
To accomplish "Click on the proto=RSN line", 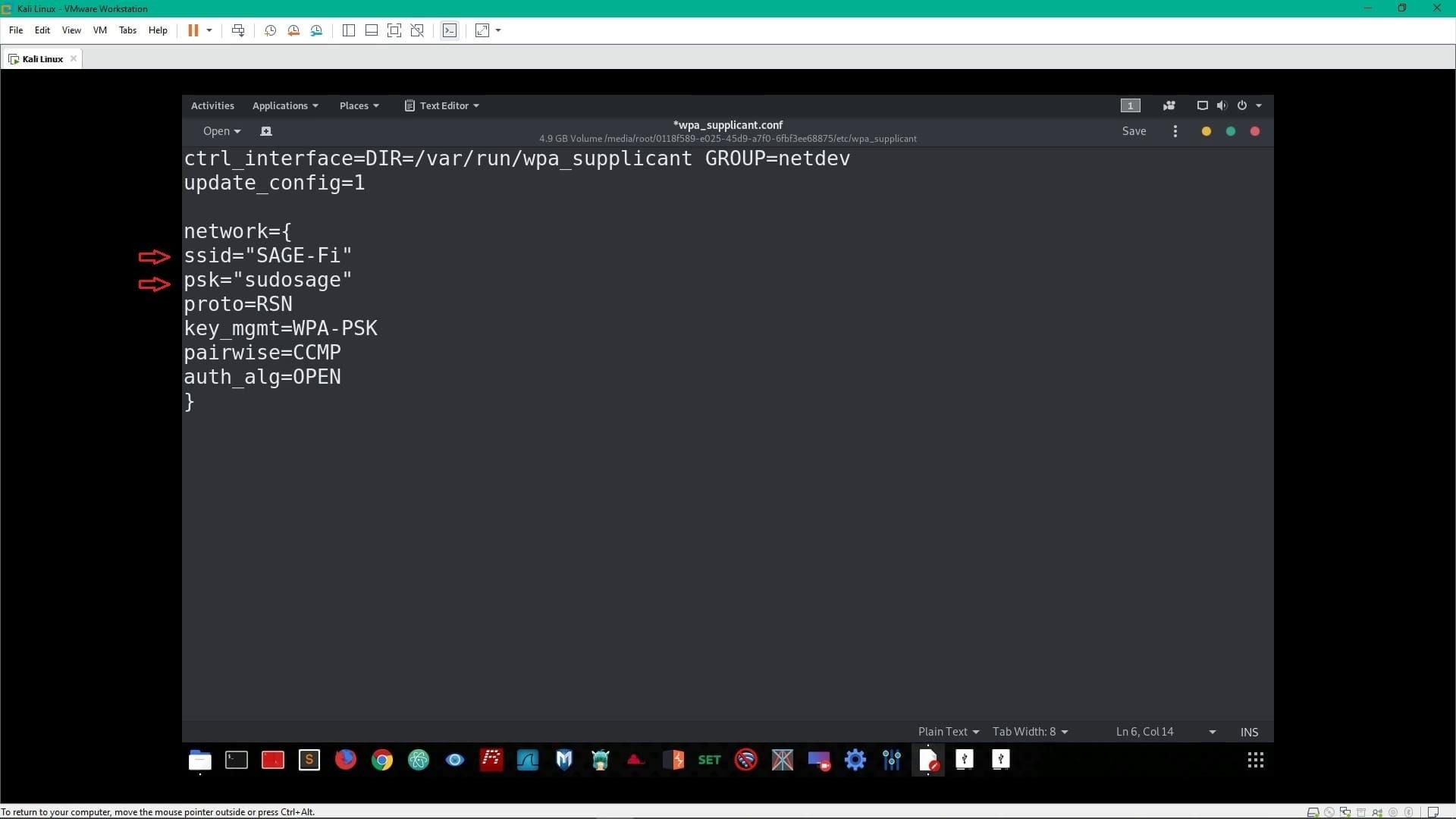I will coord(238,304).
